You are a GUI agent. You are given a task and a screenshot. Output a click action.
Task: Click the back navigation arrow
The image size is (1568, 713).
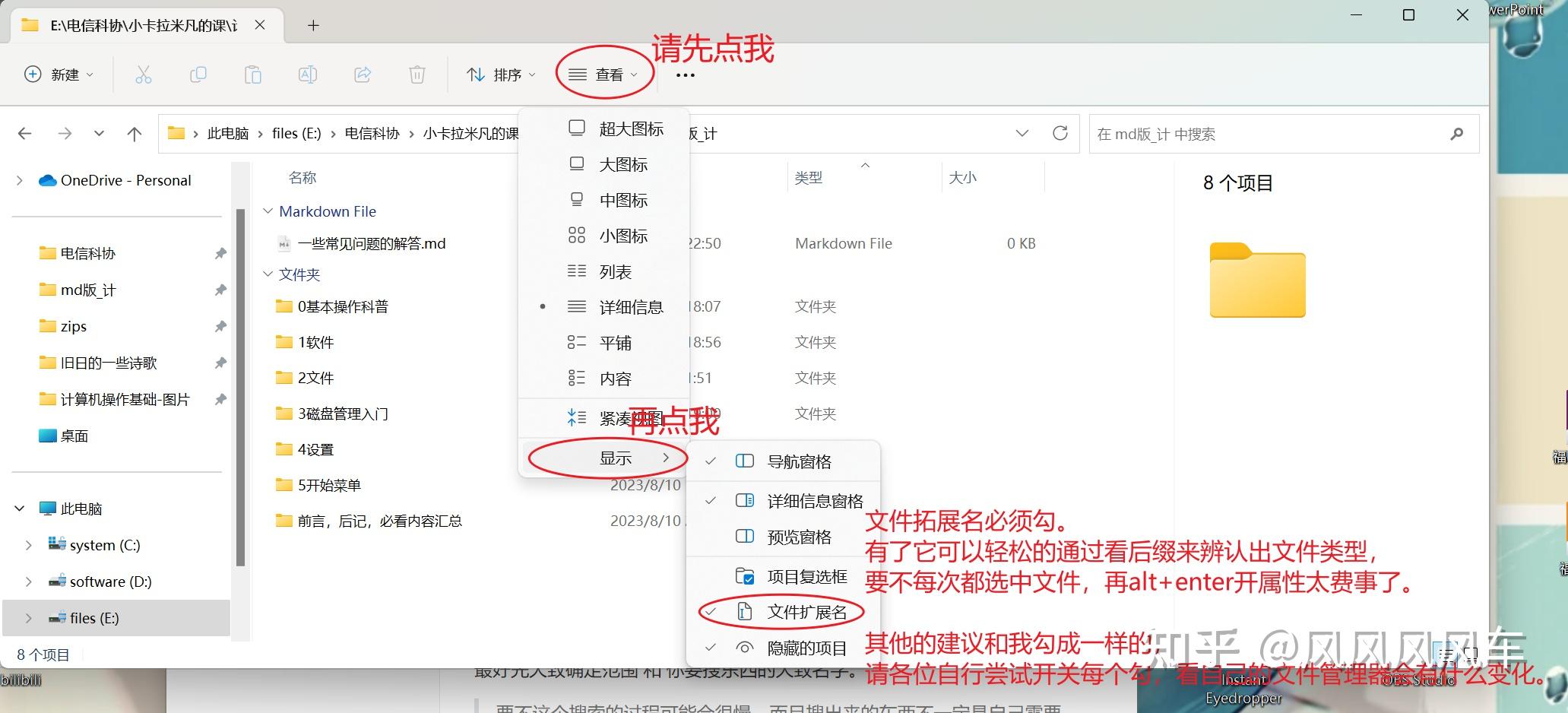point(24,133)
